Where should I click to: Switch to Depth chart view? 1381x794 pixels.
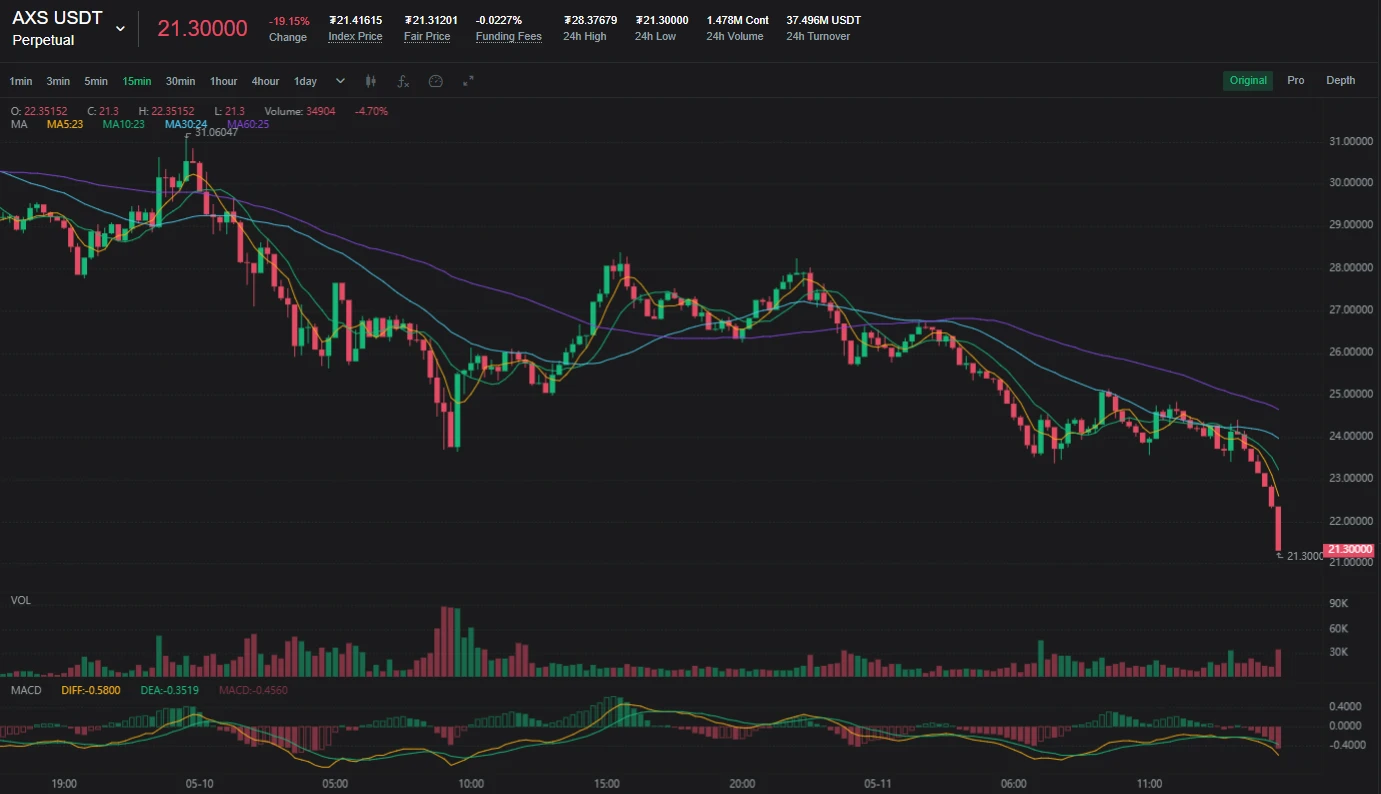click(x=1341, y=80)
